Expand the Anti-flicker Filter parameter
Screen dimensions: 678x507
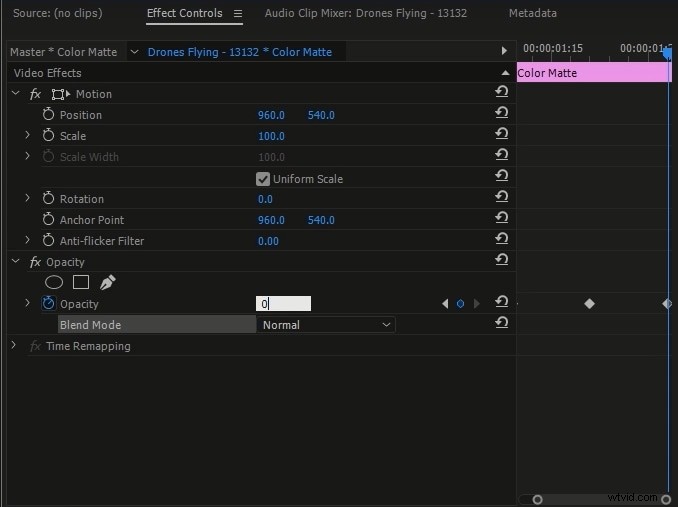pos(27,240)
